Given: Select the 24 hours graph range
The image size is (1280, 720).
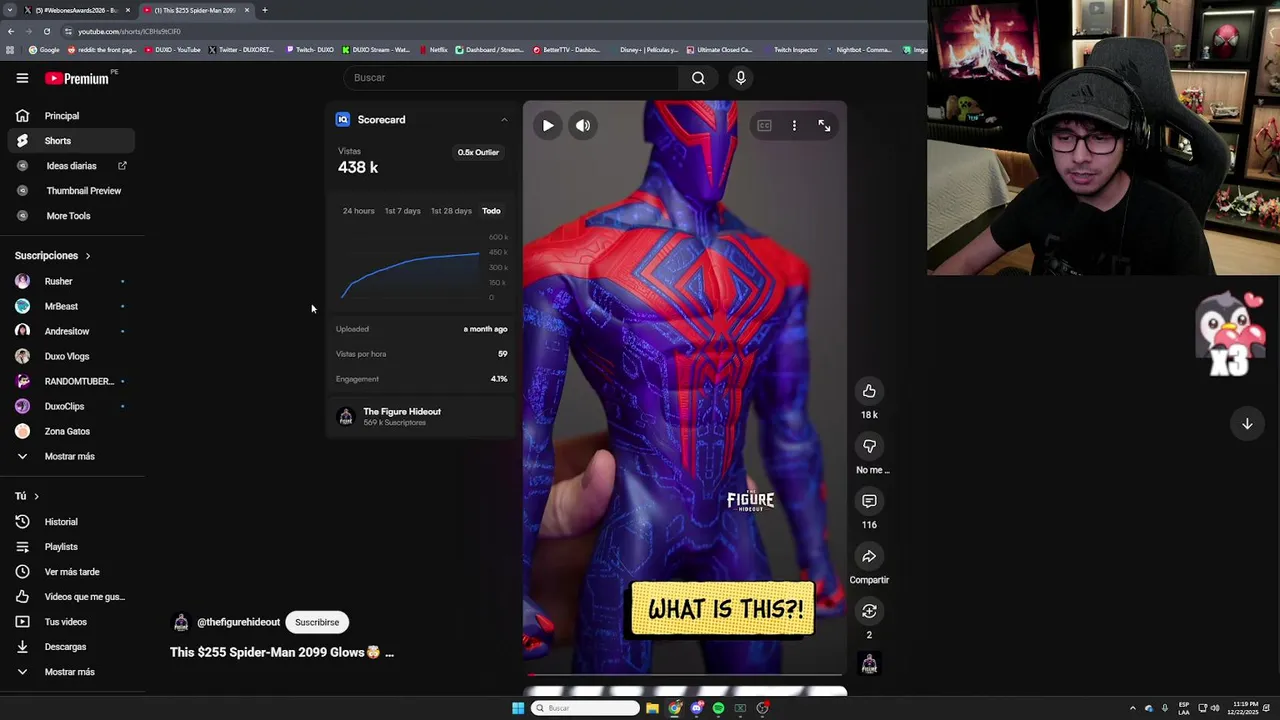Looking at the screenshot, I should tap(358, 211).
